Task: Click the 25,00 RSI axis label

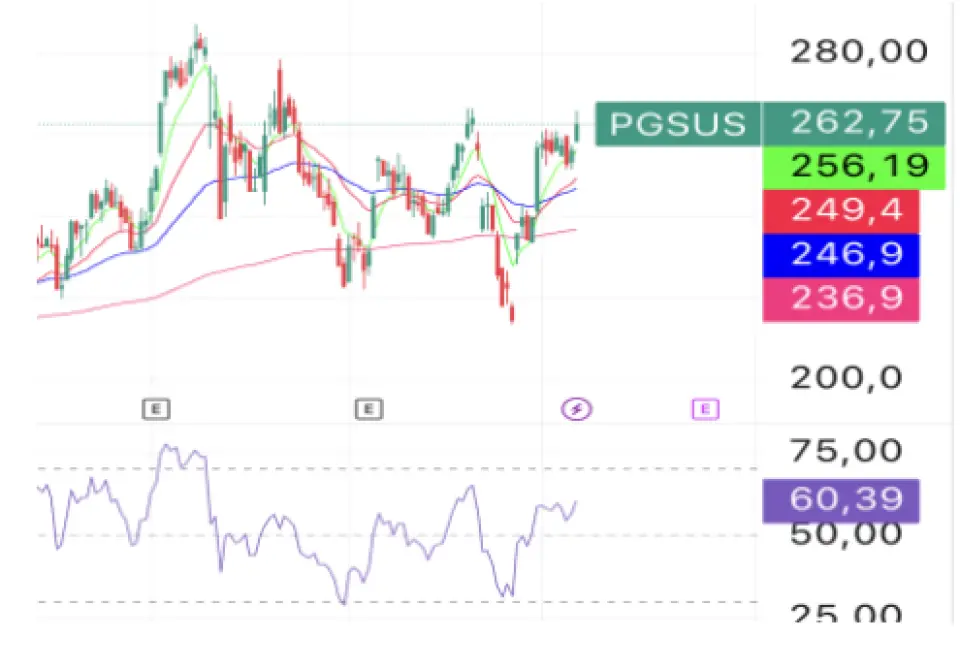Action: pyautogui.click(x=846, y=613)
